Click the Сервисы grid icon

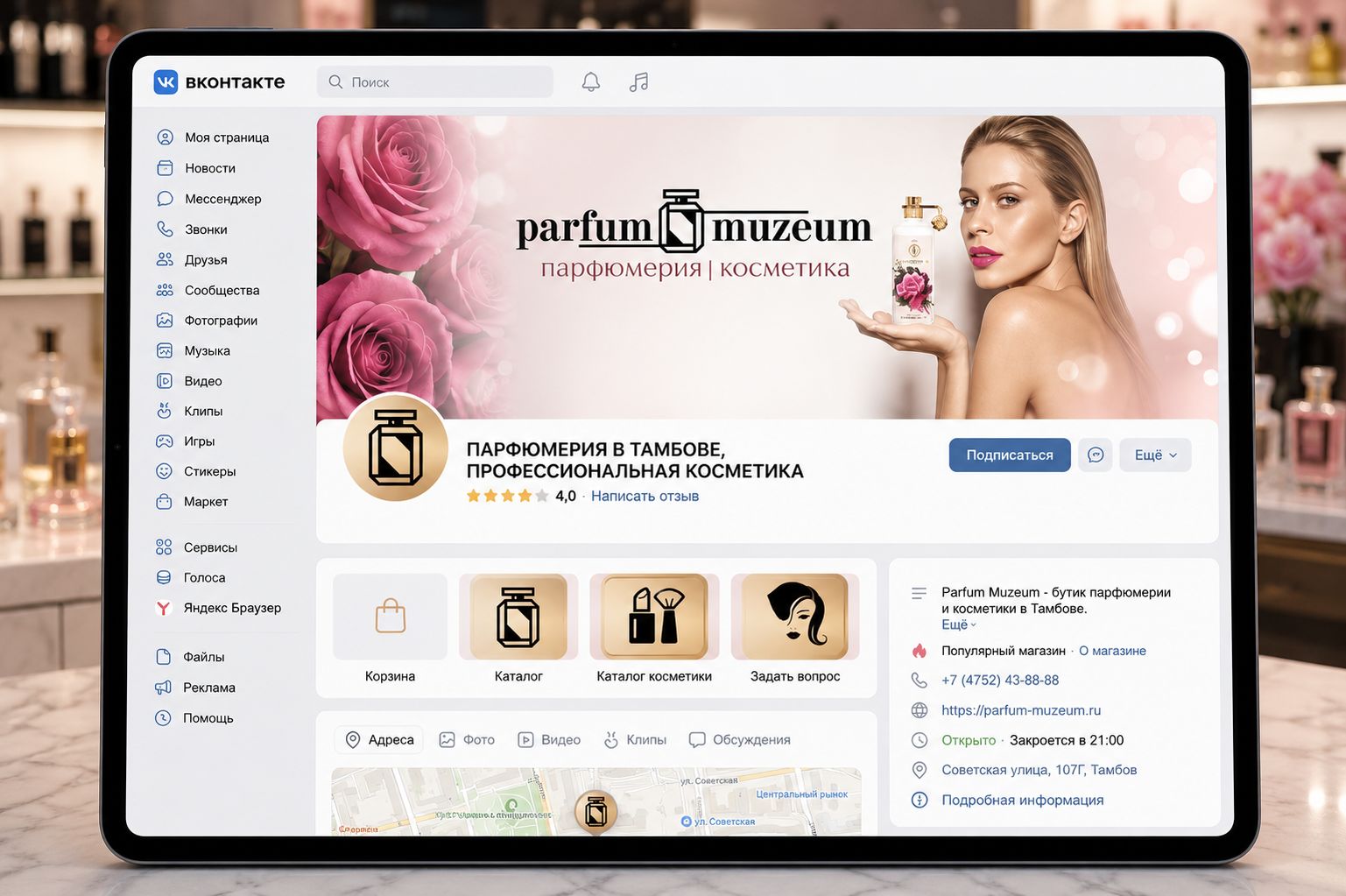pyautogui.click(x=164, y=547)
